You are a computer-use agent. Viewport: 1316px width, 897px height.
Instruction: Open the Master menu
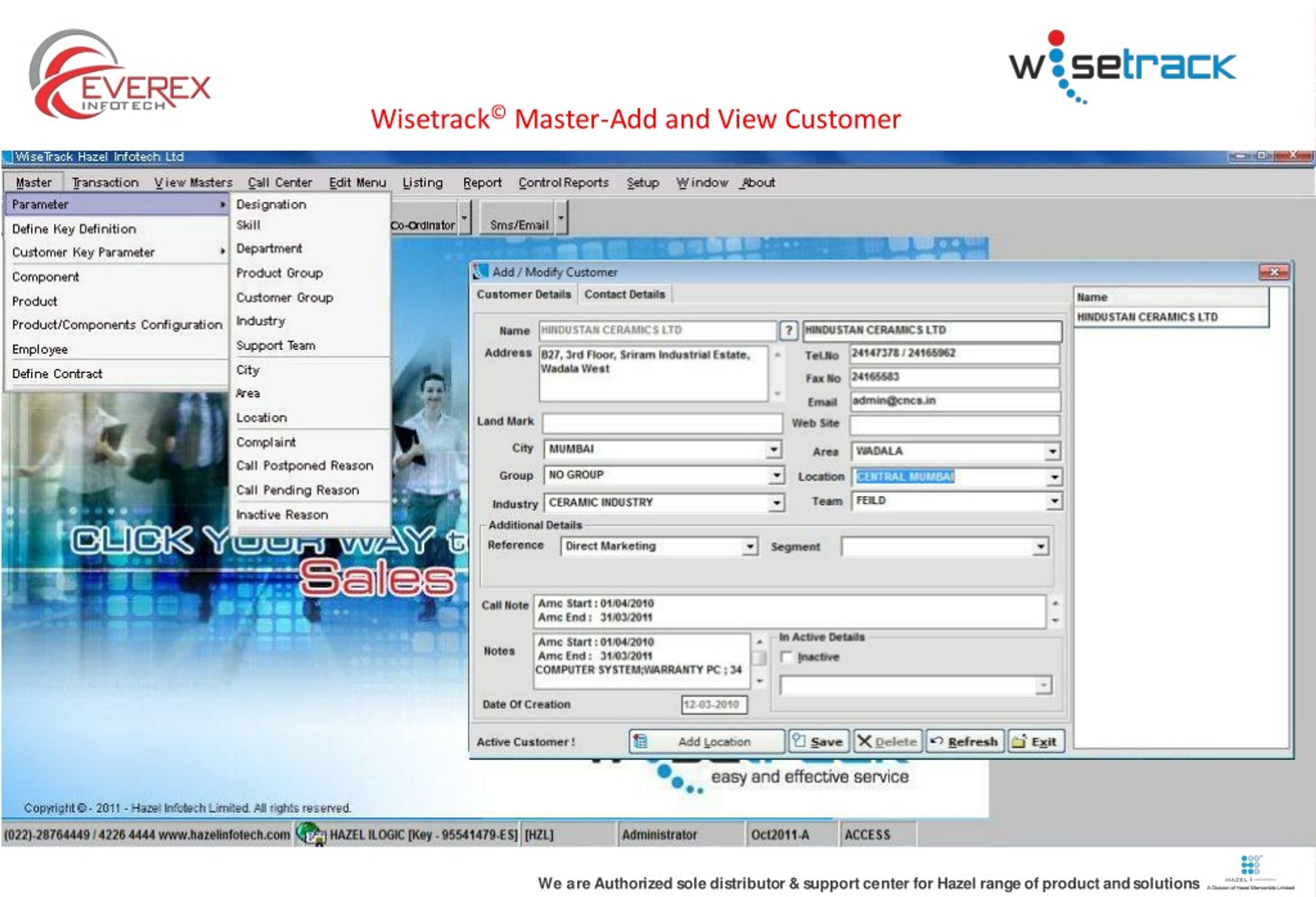[33, 182]
